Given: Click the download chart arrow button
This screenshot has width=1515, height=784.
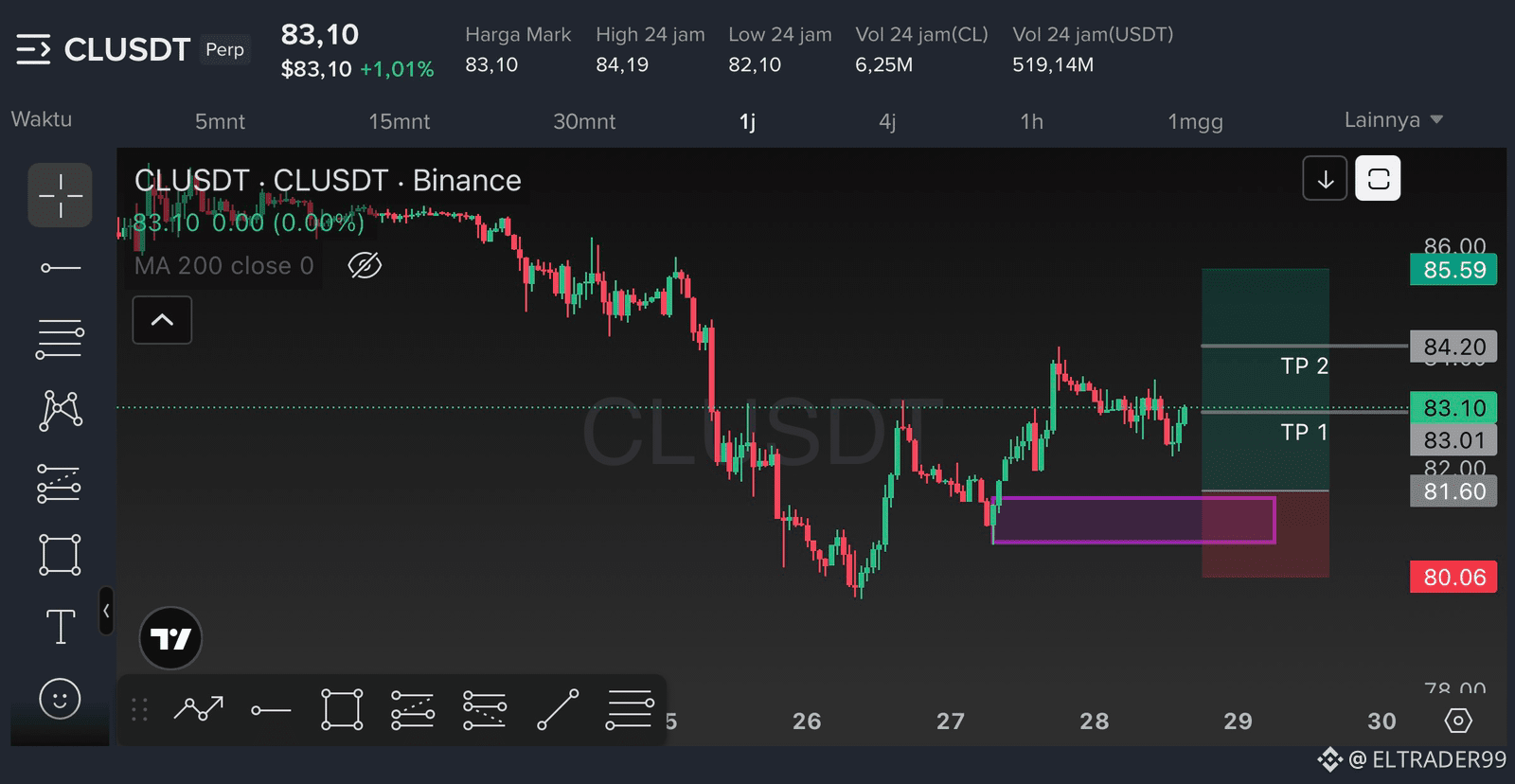Looking at the screenshot, I should [x=1325, y=179].
